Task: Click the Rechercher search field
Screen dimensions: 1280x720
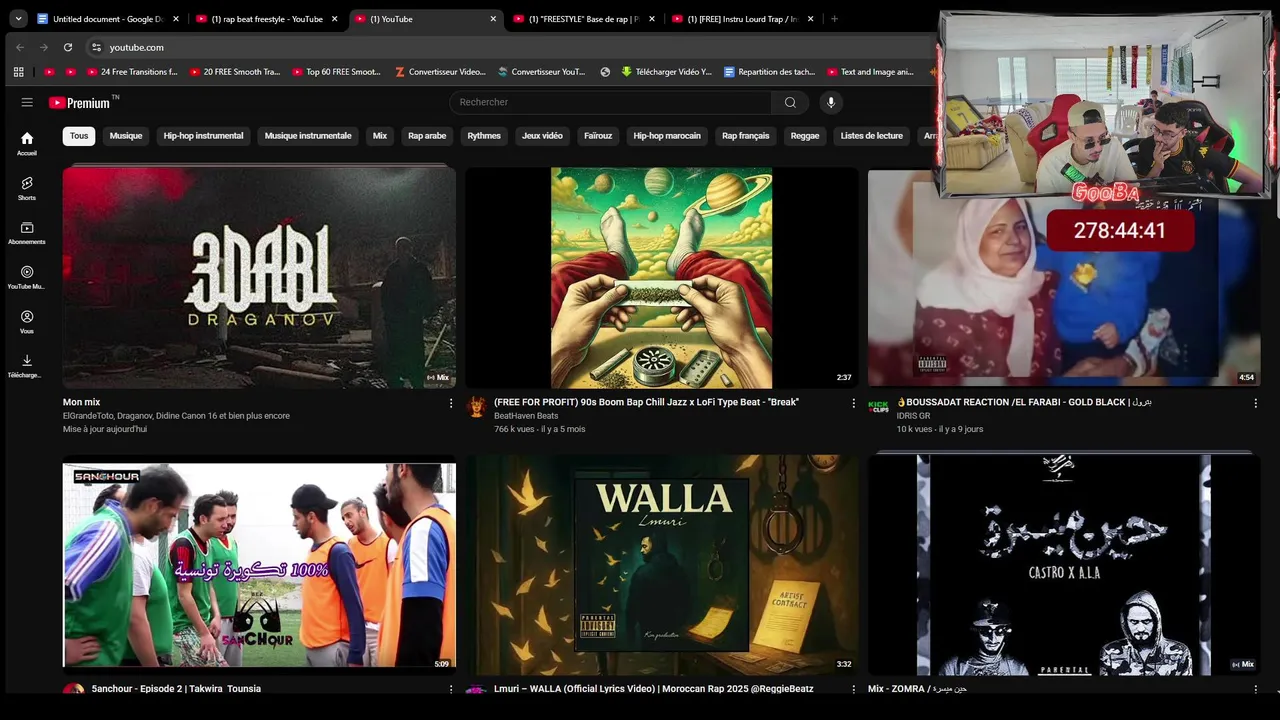Action: (610, 102)
